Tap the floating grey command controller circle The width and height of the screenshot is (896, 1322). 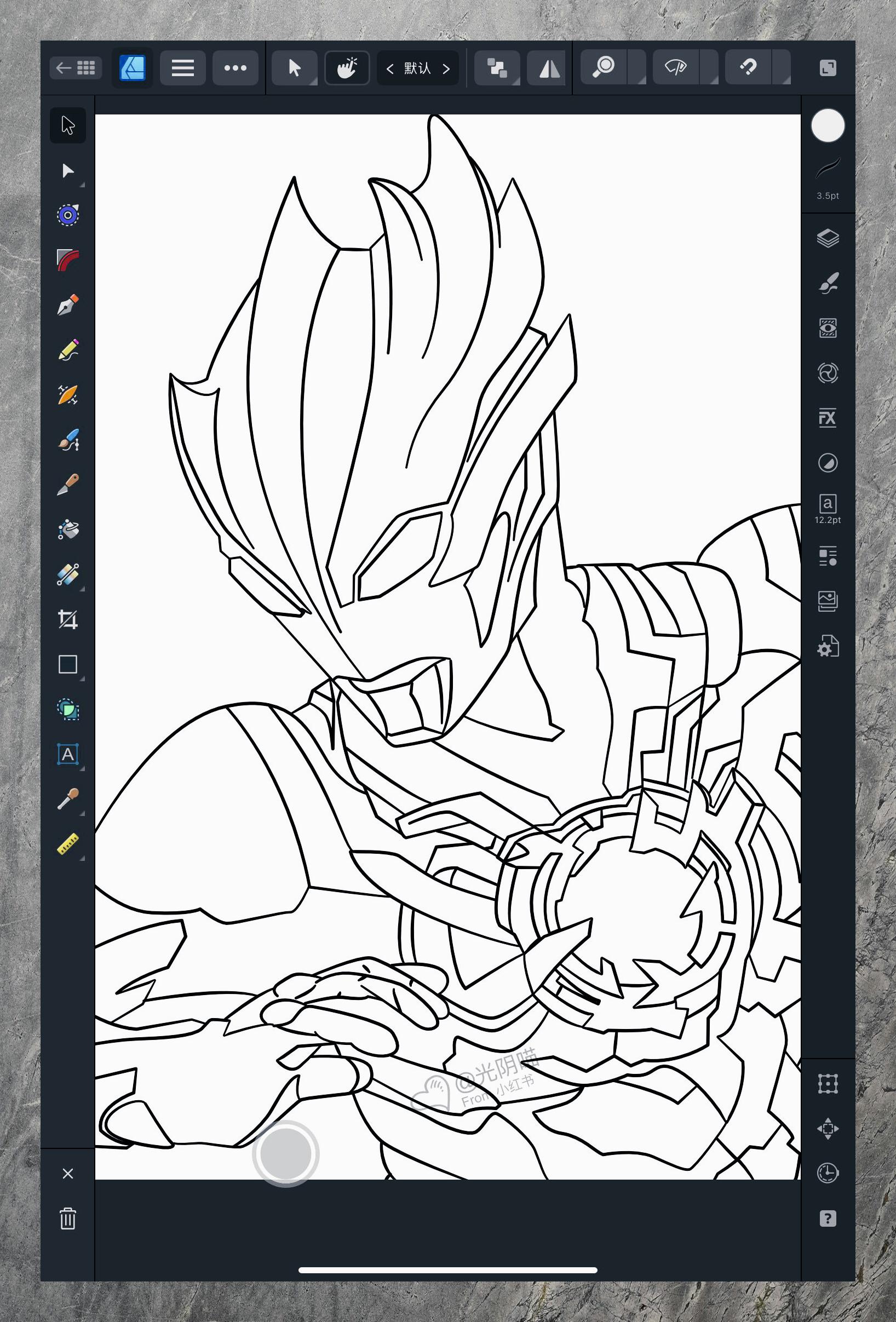[x=285, y=1154]
